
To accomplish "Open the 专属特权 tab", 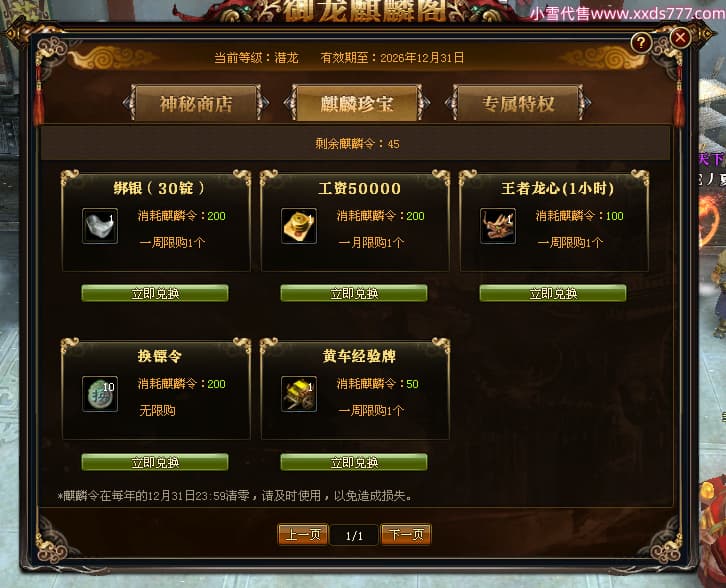I will tap(518, 103).
